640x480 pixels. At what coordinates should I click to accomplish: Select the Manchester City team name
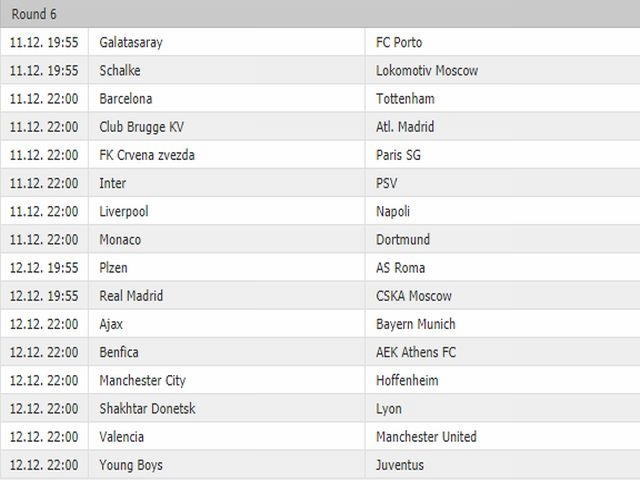tap(142, 380)
